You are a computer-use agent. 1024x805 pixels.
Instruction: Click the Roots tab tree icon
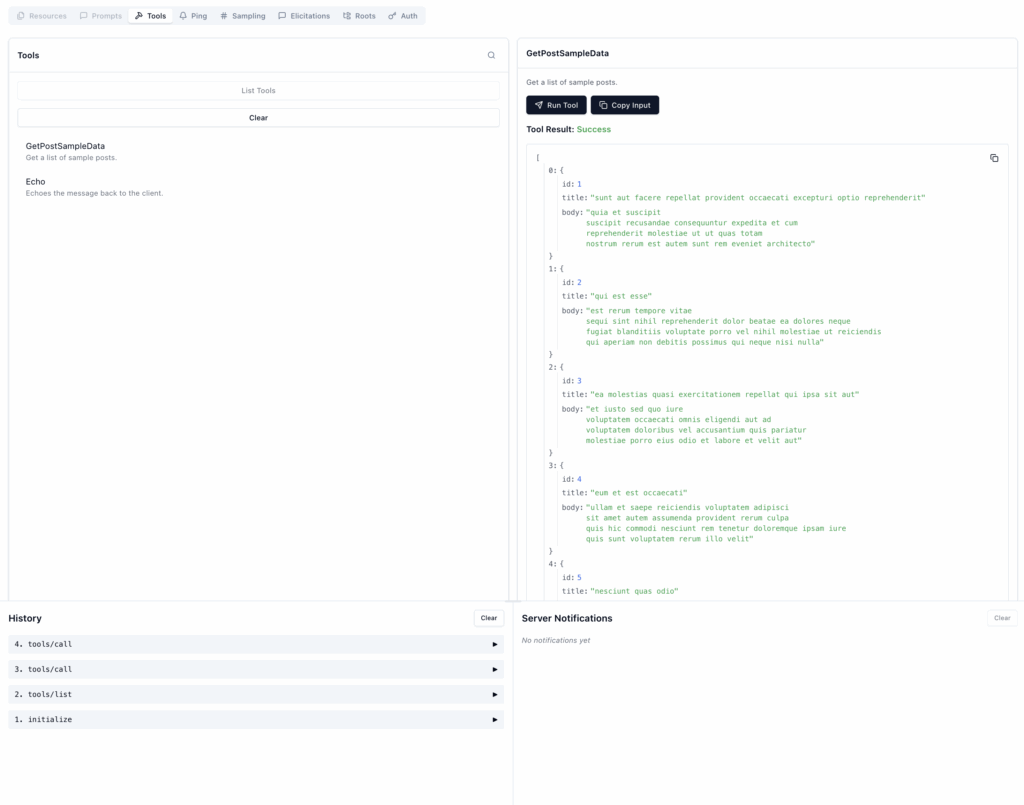347,16
